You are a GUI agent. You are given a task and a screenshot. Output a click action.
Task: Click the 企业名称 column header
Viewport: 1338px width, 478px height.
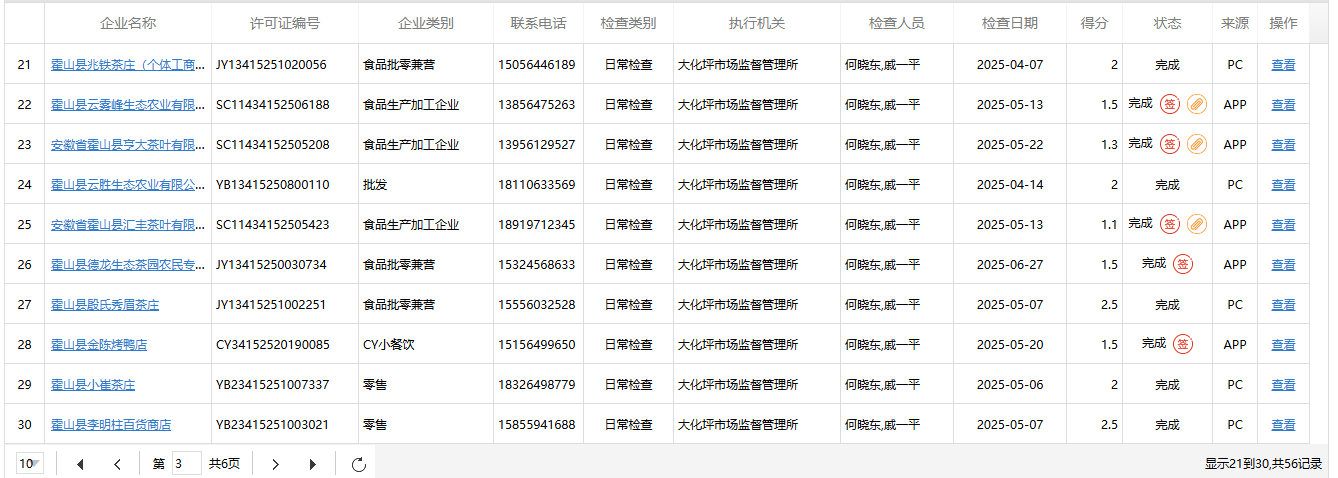128,23
